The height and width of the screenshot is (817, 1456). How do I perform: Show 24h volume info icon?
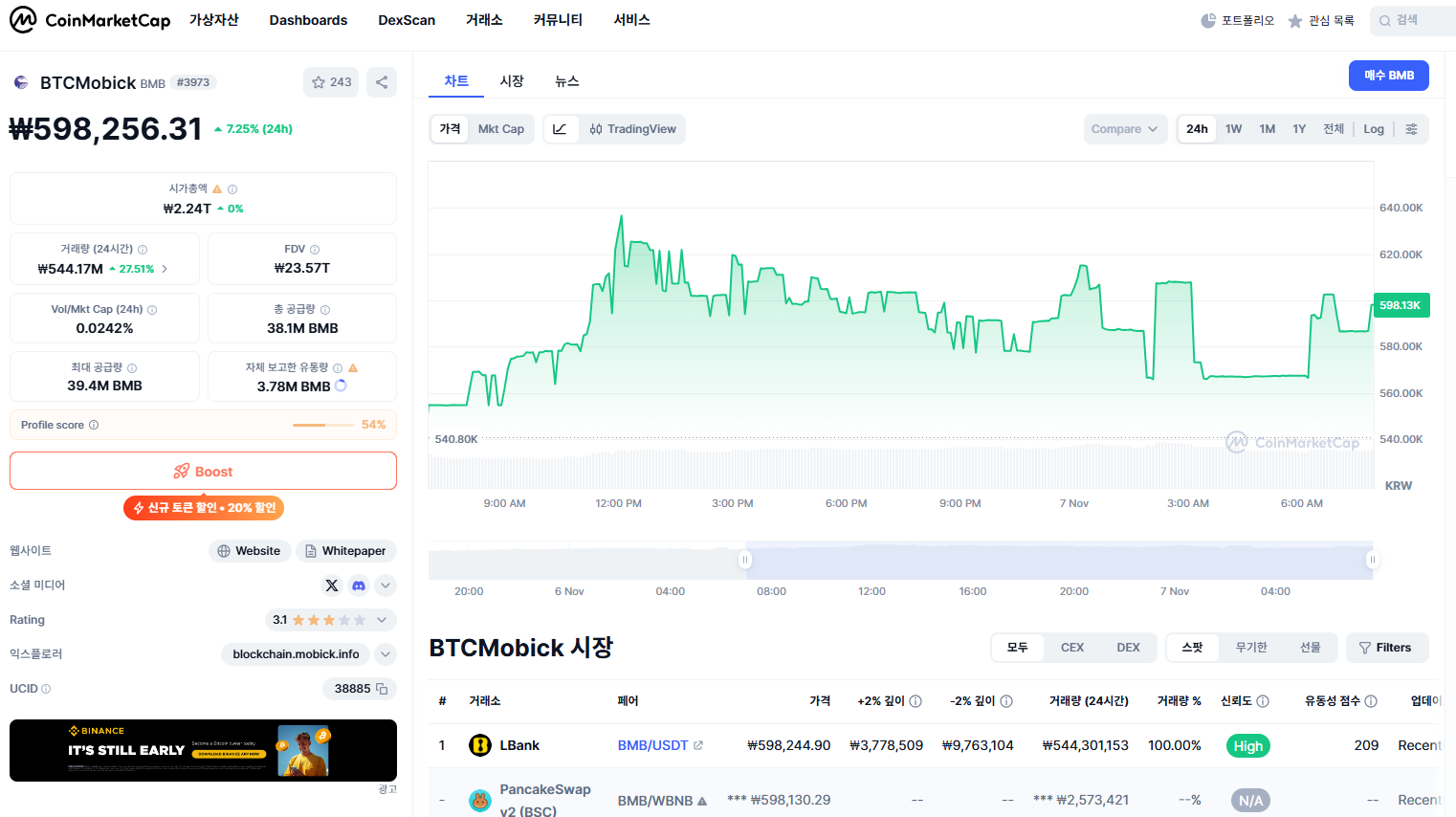[143, 249]
